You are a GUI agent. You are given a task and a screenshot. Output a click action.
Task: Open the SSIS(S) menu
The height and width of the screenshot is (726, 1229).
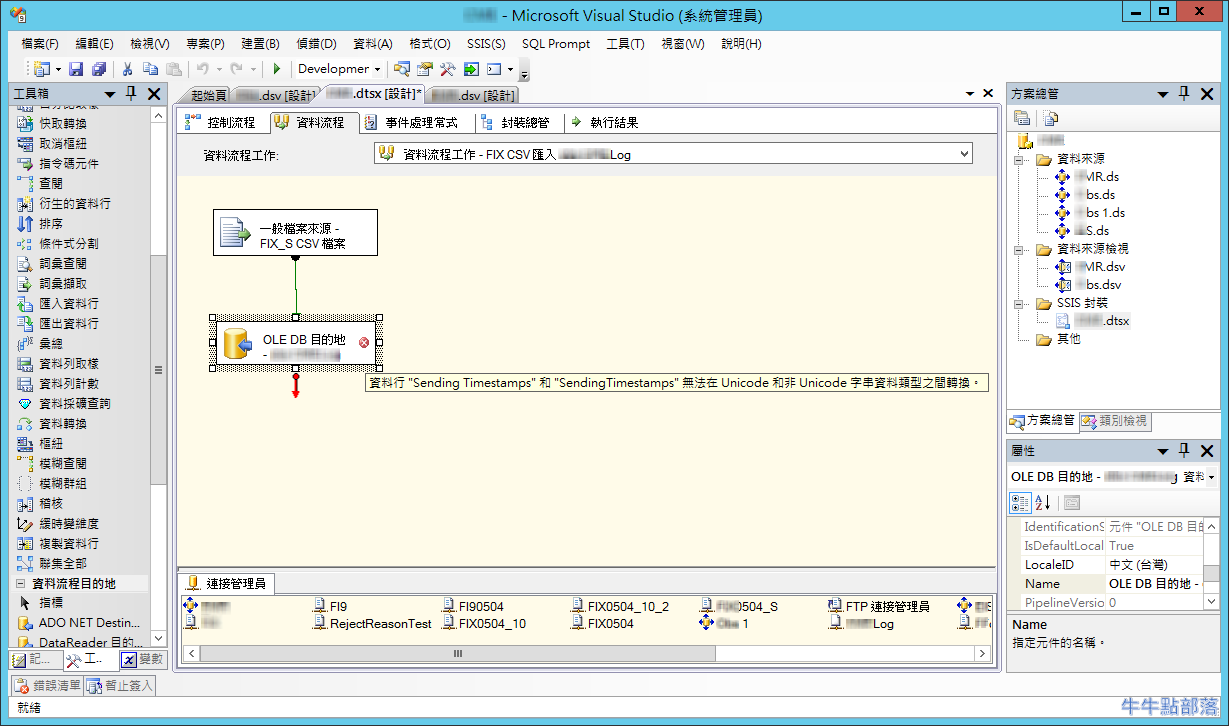tap(486, 44)
